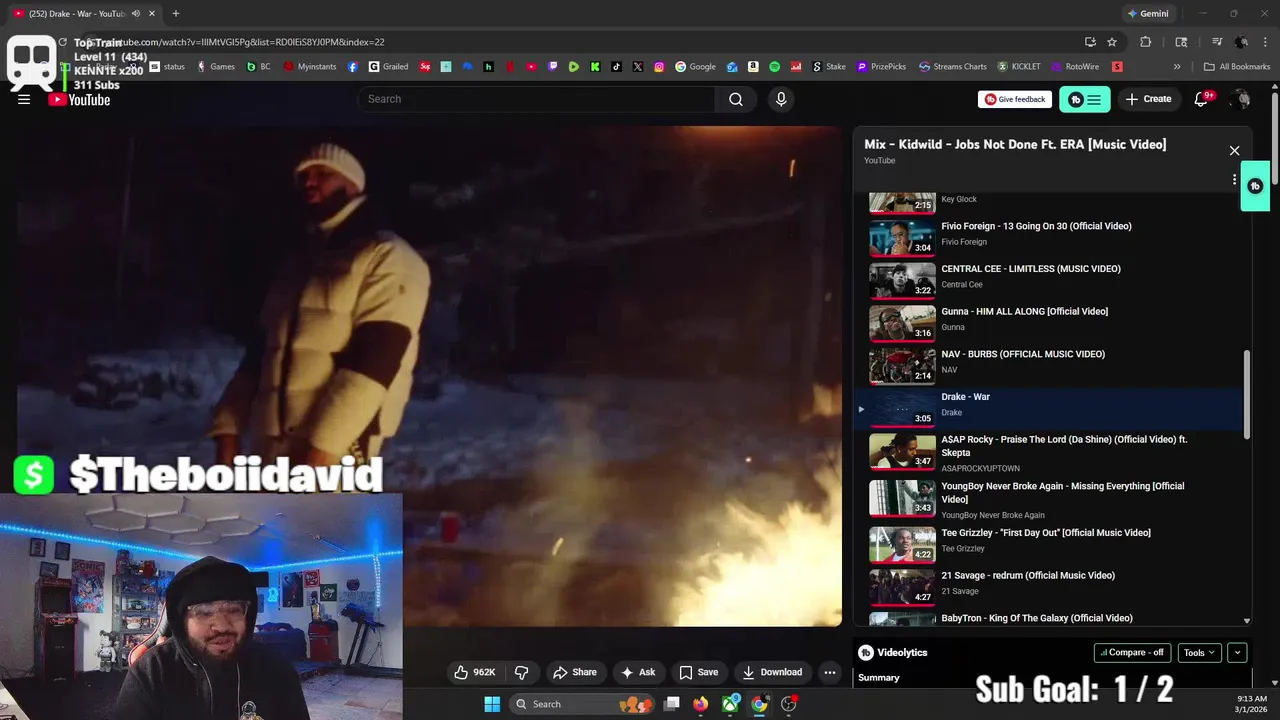This screenshot has width=1280, height=720.
Task: Open the TubeBuddy side tab on playlist
Action: (1255, 186)
